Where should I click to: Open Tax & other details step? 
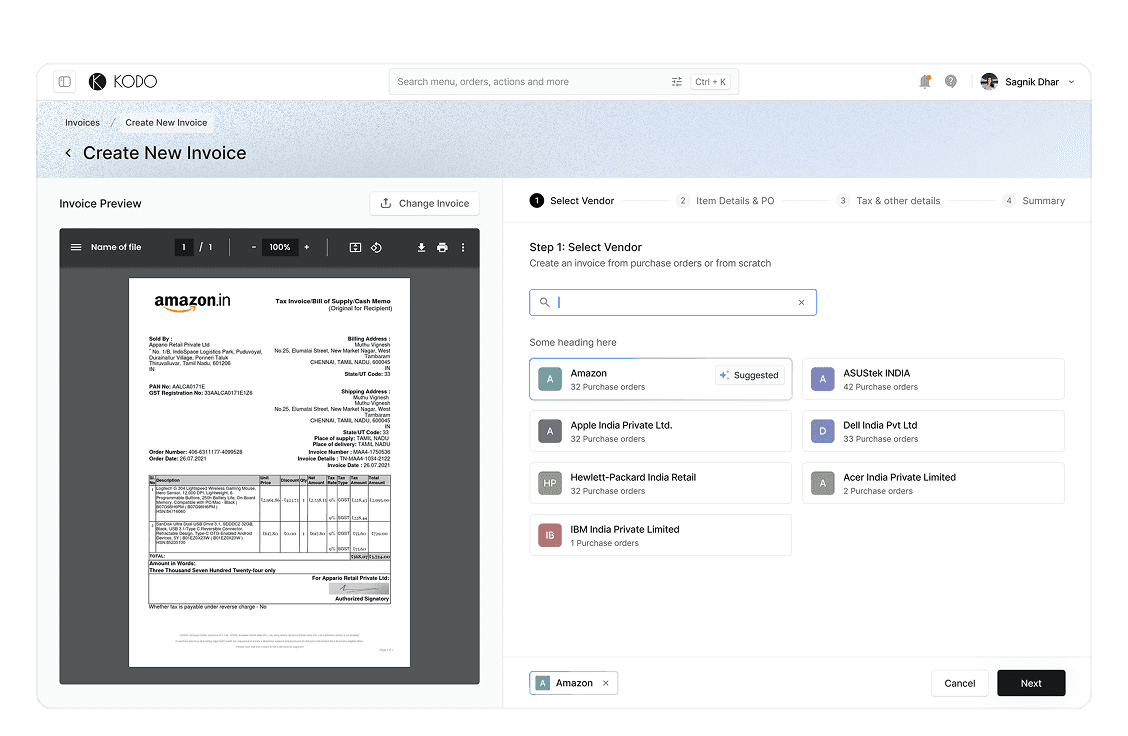click(888, 201)
